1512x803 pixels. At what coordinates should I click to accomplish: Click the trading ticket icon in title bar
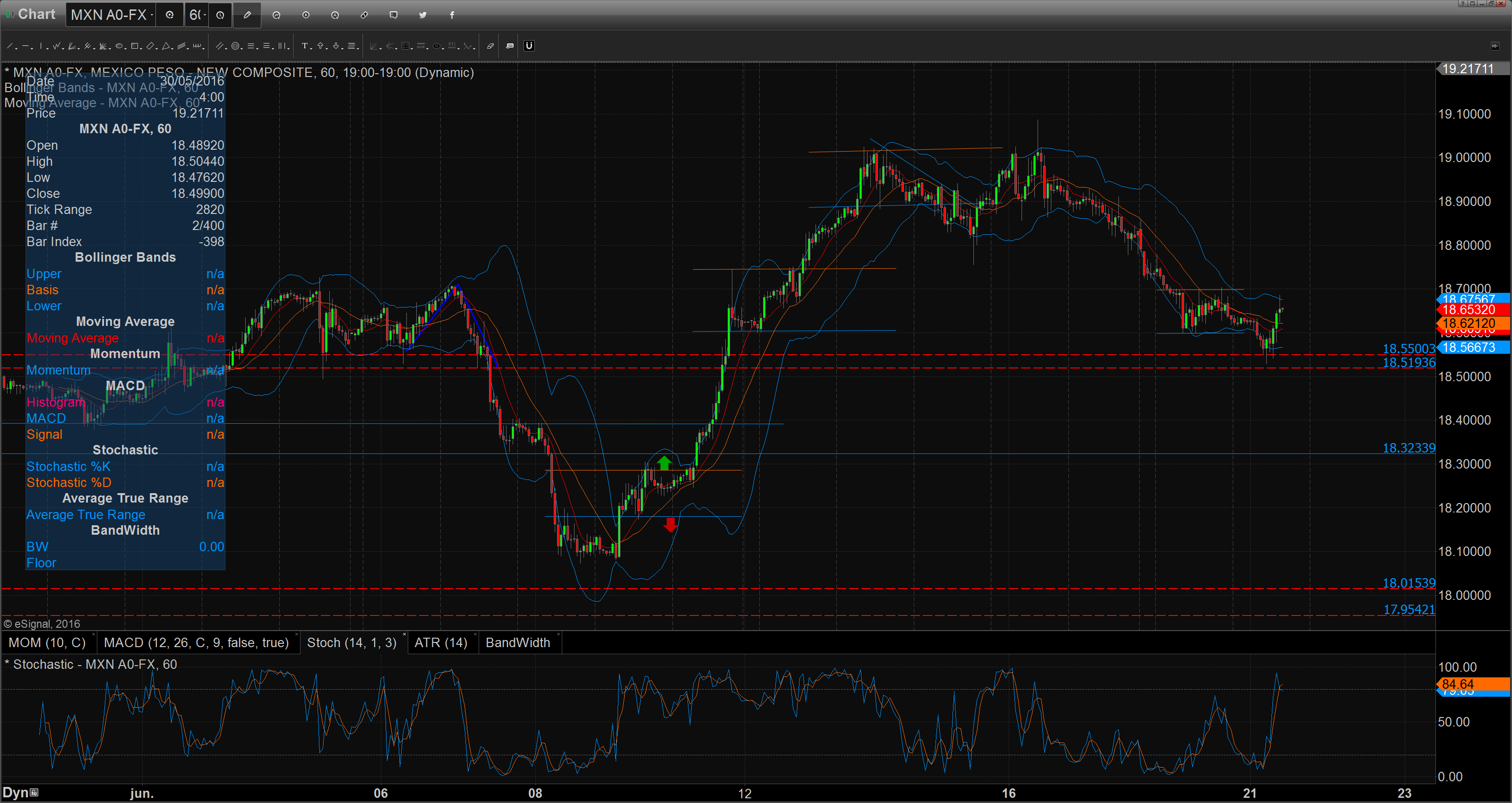click(364, 15)
